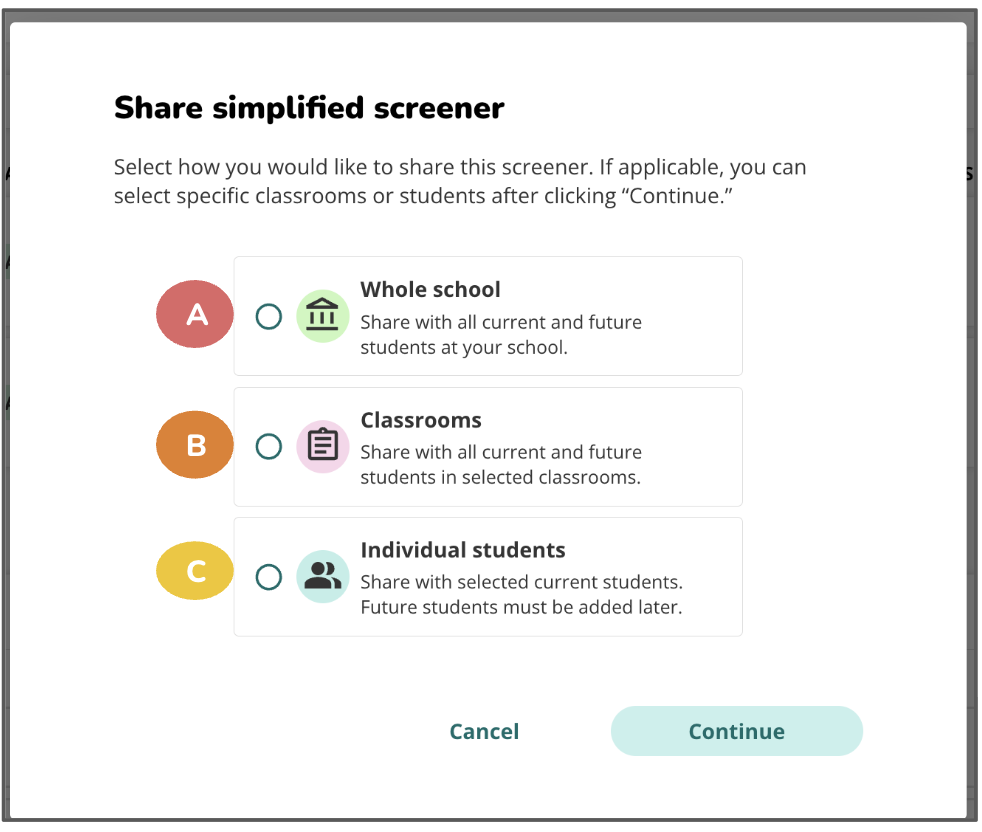Click the instruction paragraph under the heading
Viewport: 982px width, 832px height.
pyautogui.click(x=460, y=181)
